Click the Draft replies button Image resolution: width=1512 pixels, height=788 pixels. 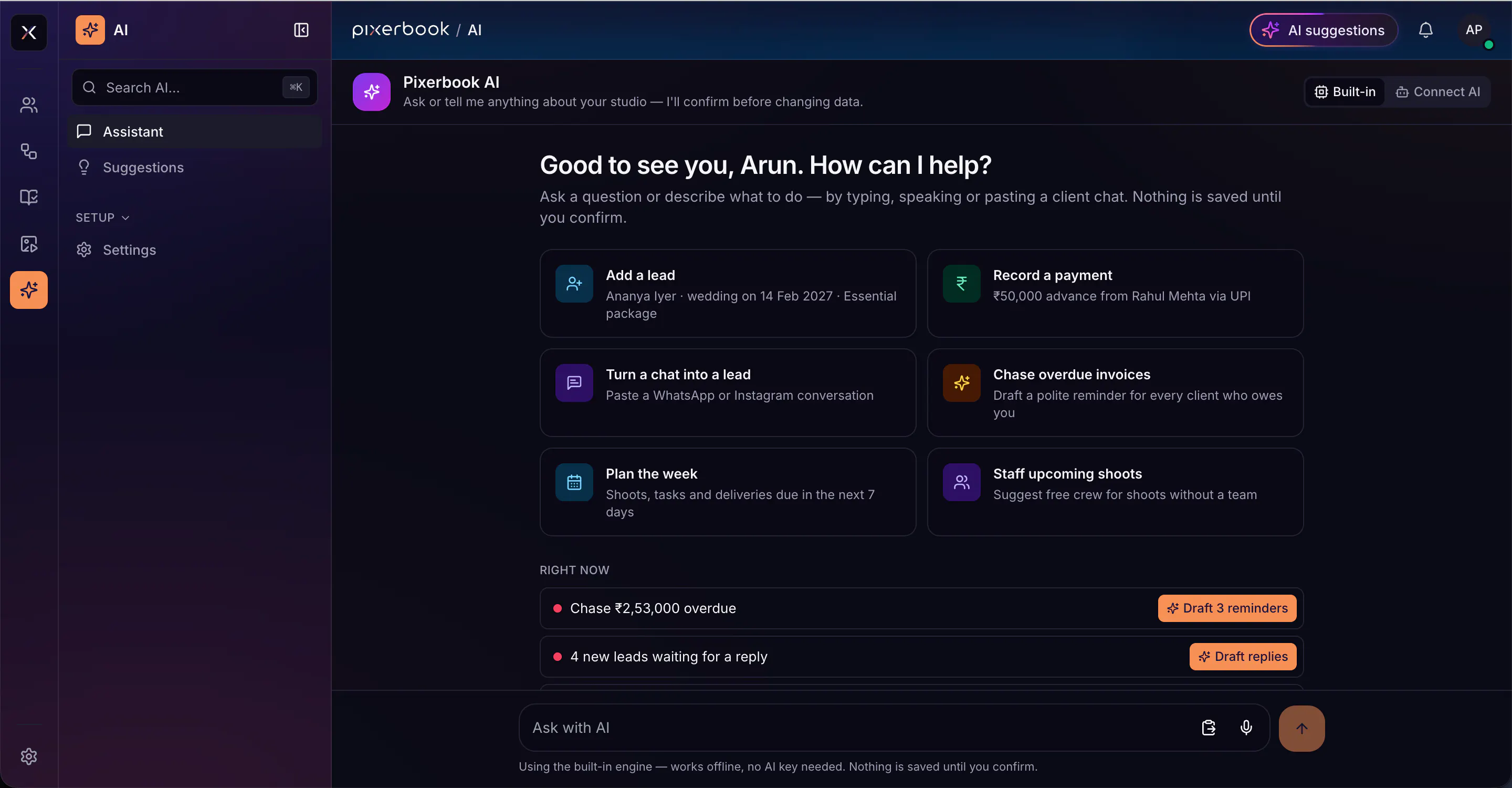click(1243, 656)
